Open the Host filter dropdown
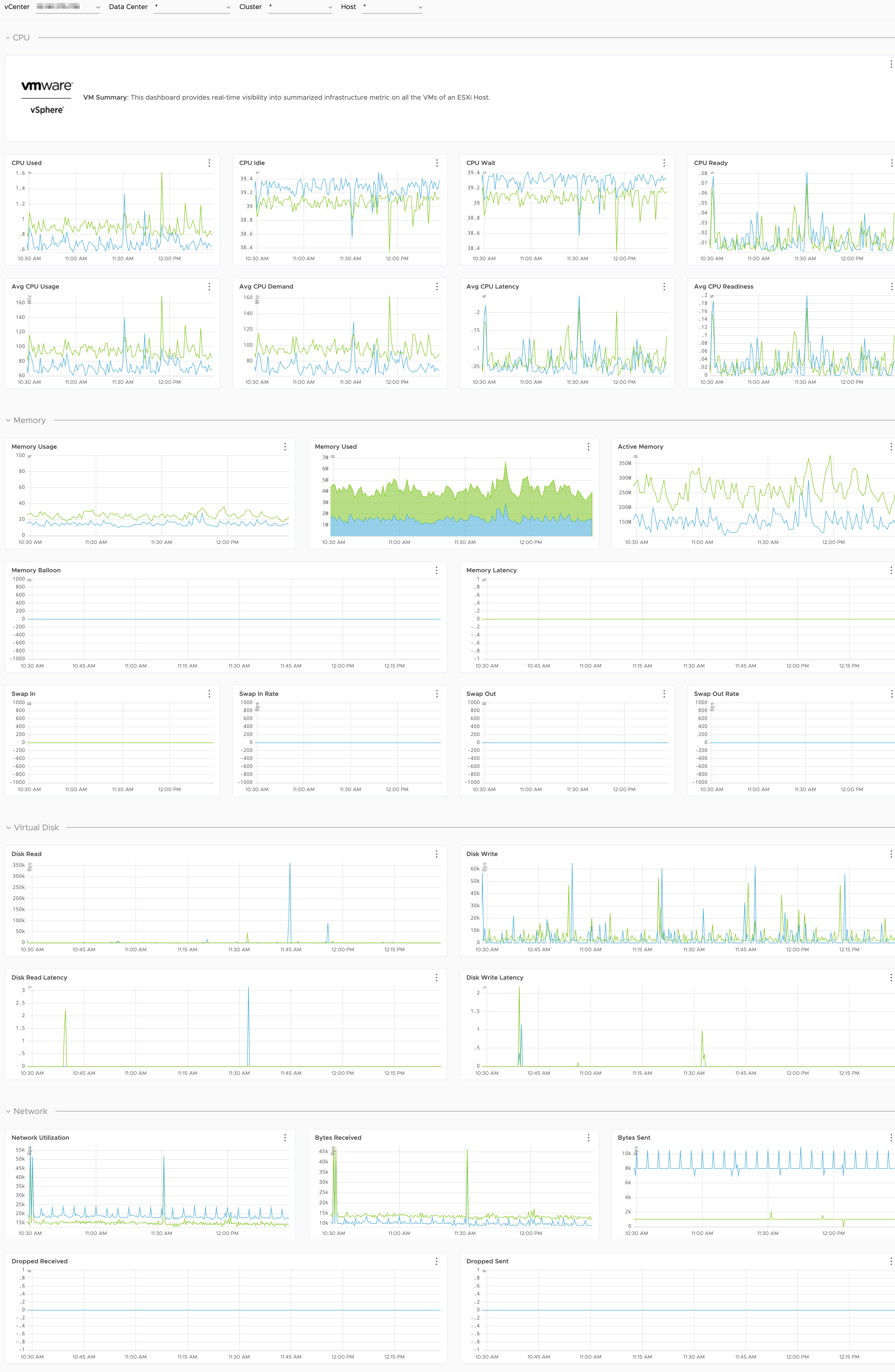This screenshot has width=895, height=1372. (393, 7)
